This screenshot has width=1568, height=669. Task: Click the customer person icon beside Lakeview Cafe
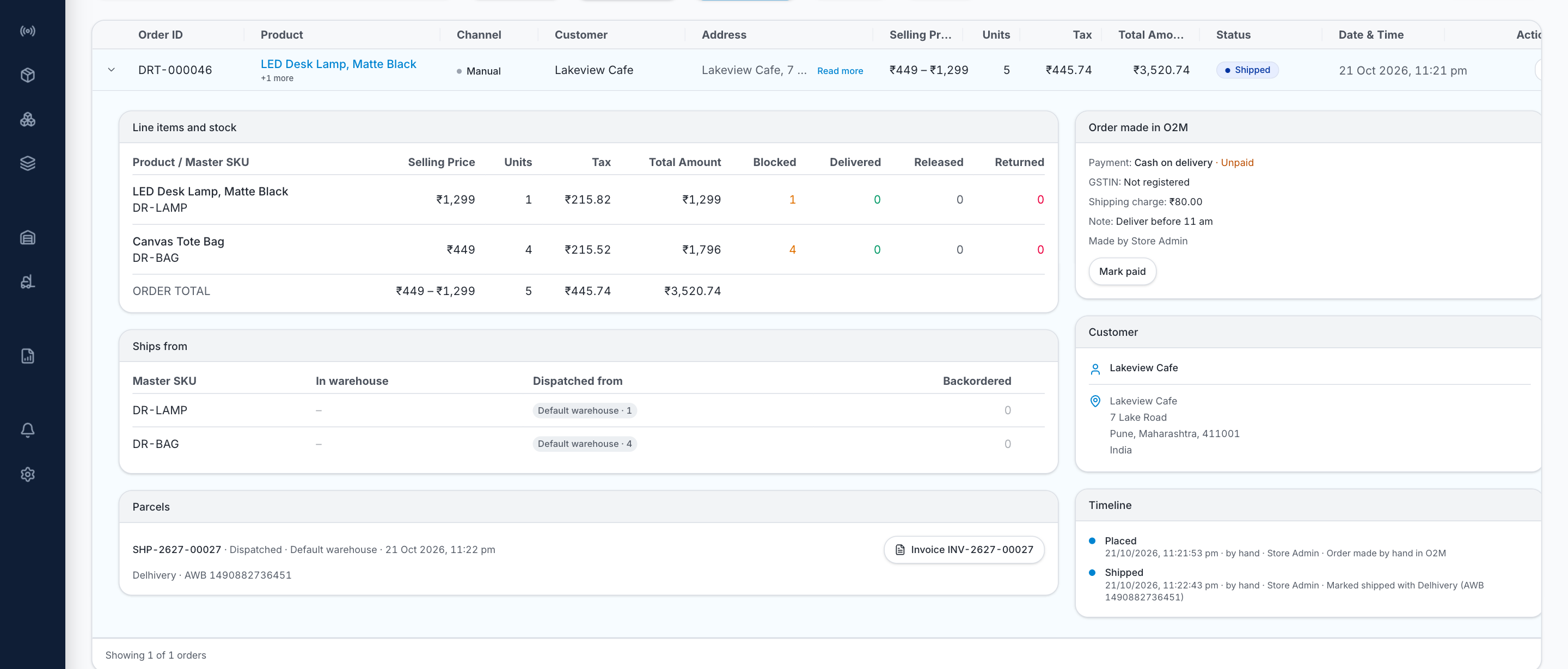pos(1095,369)
